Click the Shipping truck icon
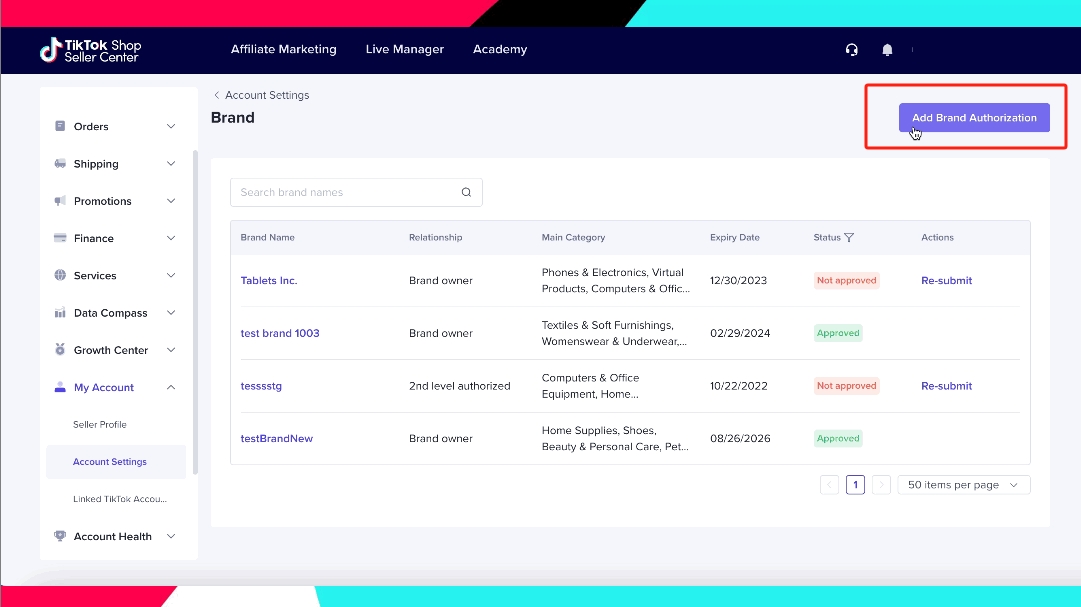1081x607 pixels. click(60, 163)
